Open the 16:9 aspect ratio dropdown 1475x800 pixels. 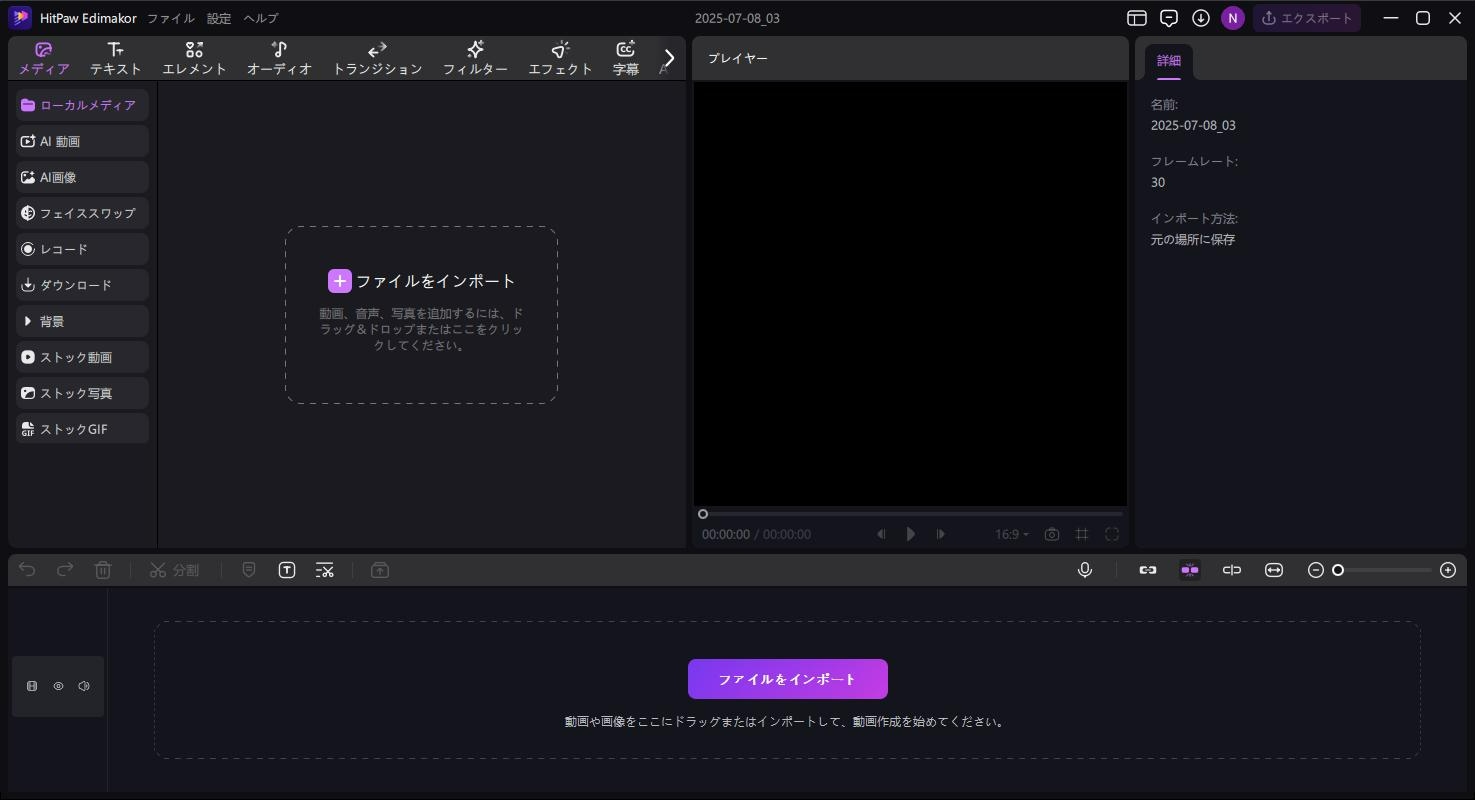click(1010, 534)
